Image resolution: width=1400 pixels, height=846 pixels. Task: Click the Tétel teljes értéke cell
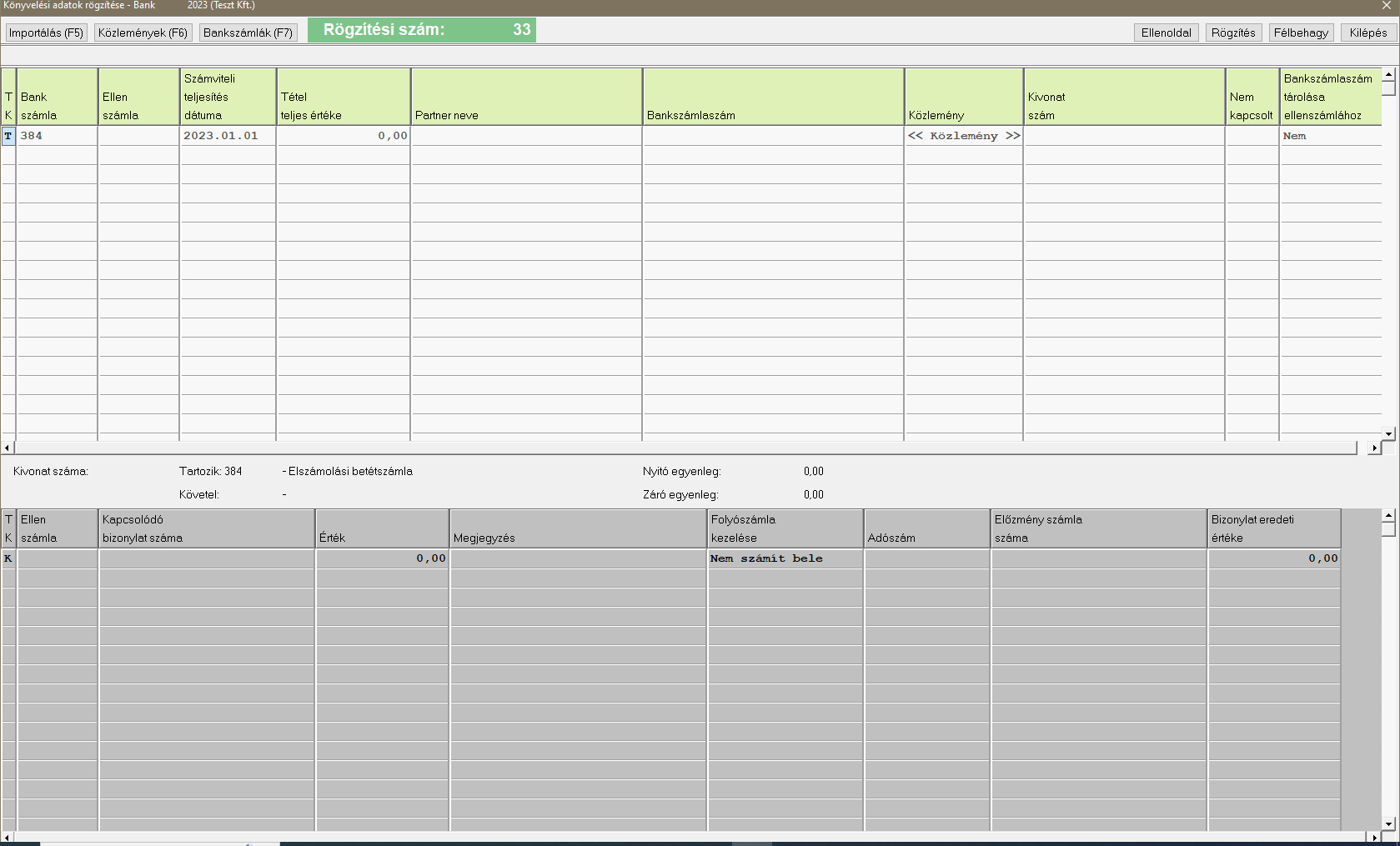[x=343, y=136]
